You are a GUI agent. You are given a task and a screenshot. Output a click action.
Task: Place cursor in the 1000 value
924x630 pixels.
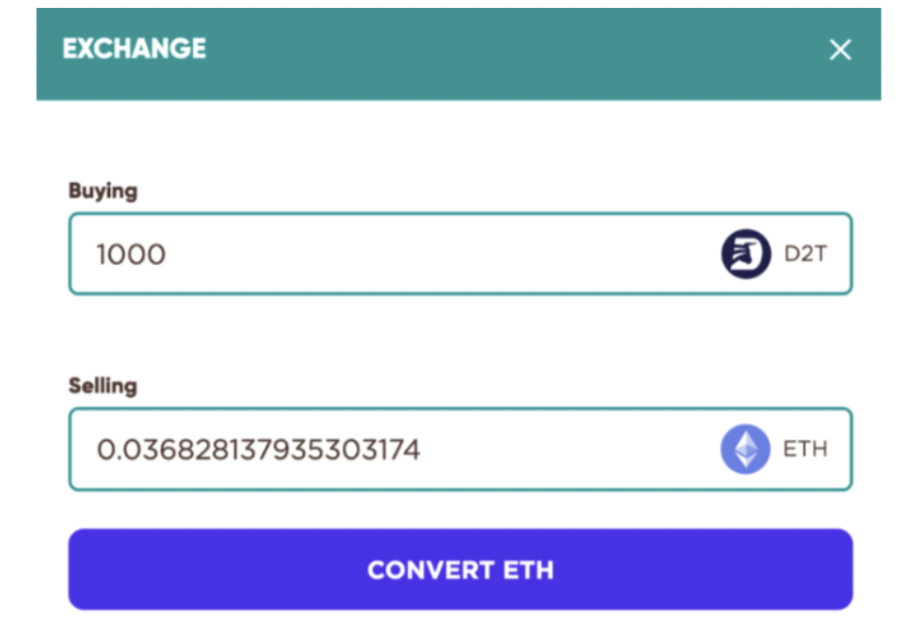coord(131,255)
